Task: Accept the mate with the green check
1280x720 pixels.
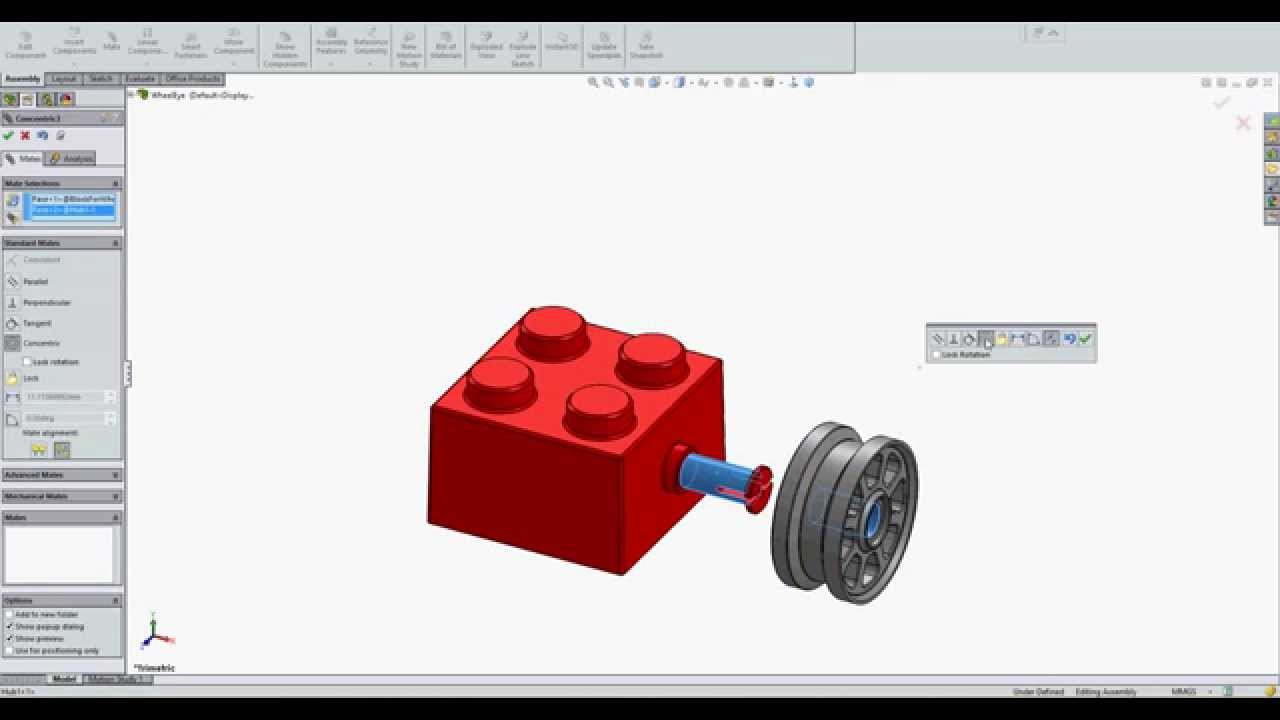Action: pos(8,136)
